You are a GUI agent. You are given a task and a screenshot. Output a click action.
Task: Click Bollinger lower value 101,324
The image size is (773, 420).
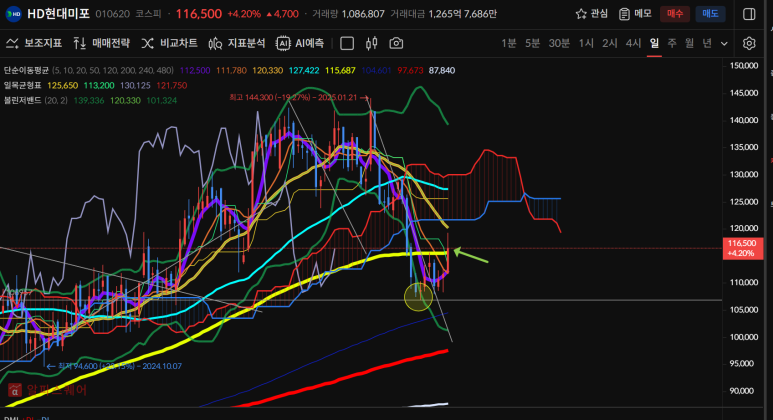click(x=162, y=100)
